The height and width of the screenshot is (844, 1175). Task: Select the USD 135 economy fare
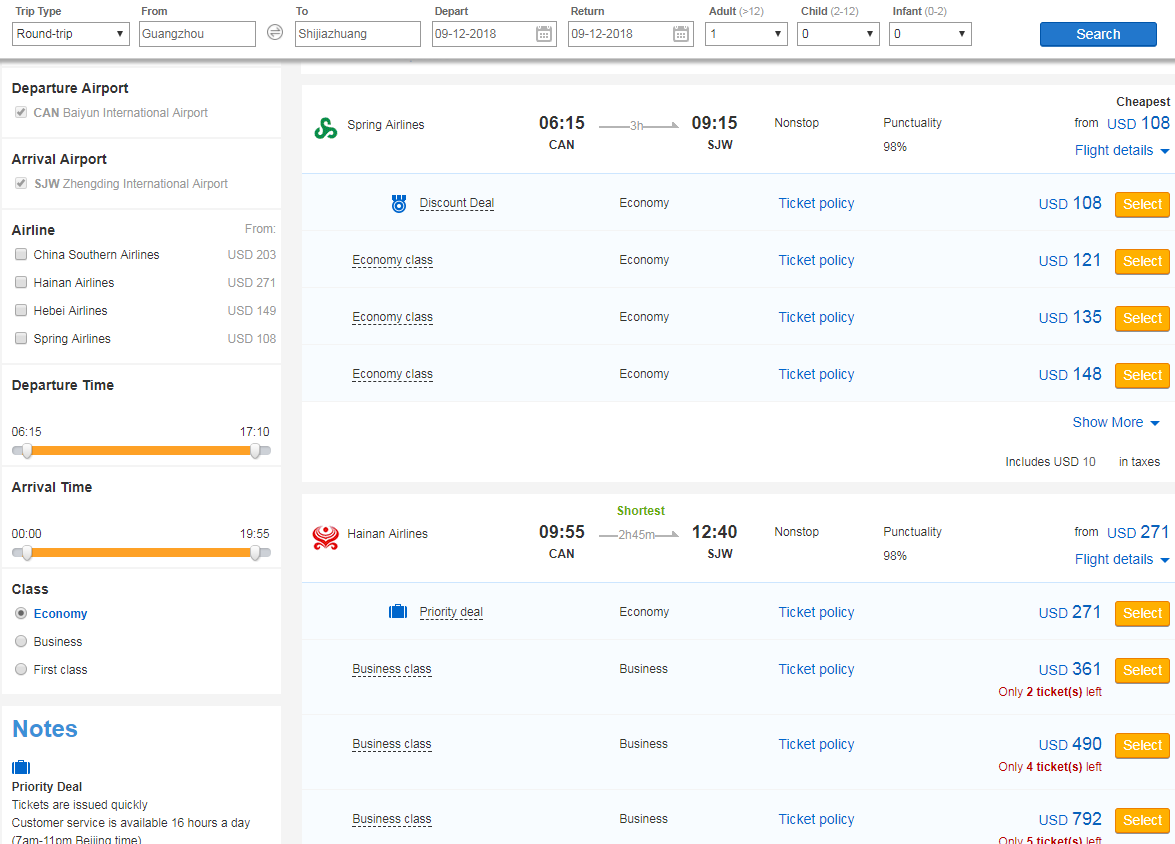pos(1142,318)
